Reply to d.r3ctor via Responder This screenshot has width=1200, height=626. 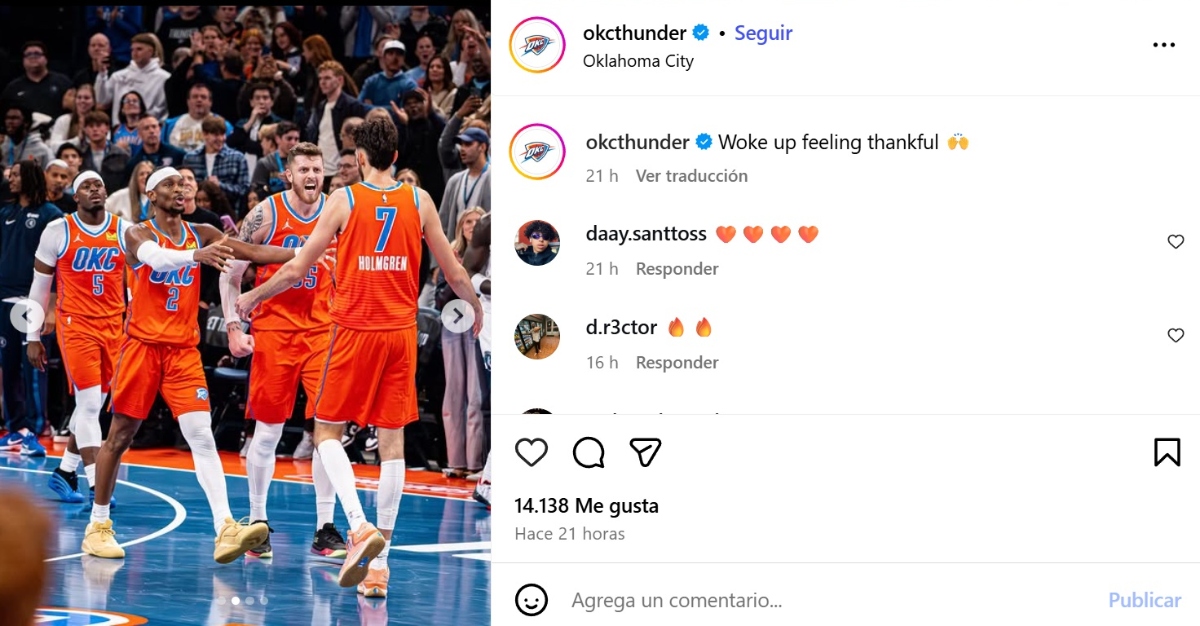click(x=677, y=363)
